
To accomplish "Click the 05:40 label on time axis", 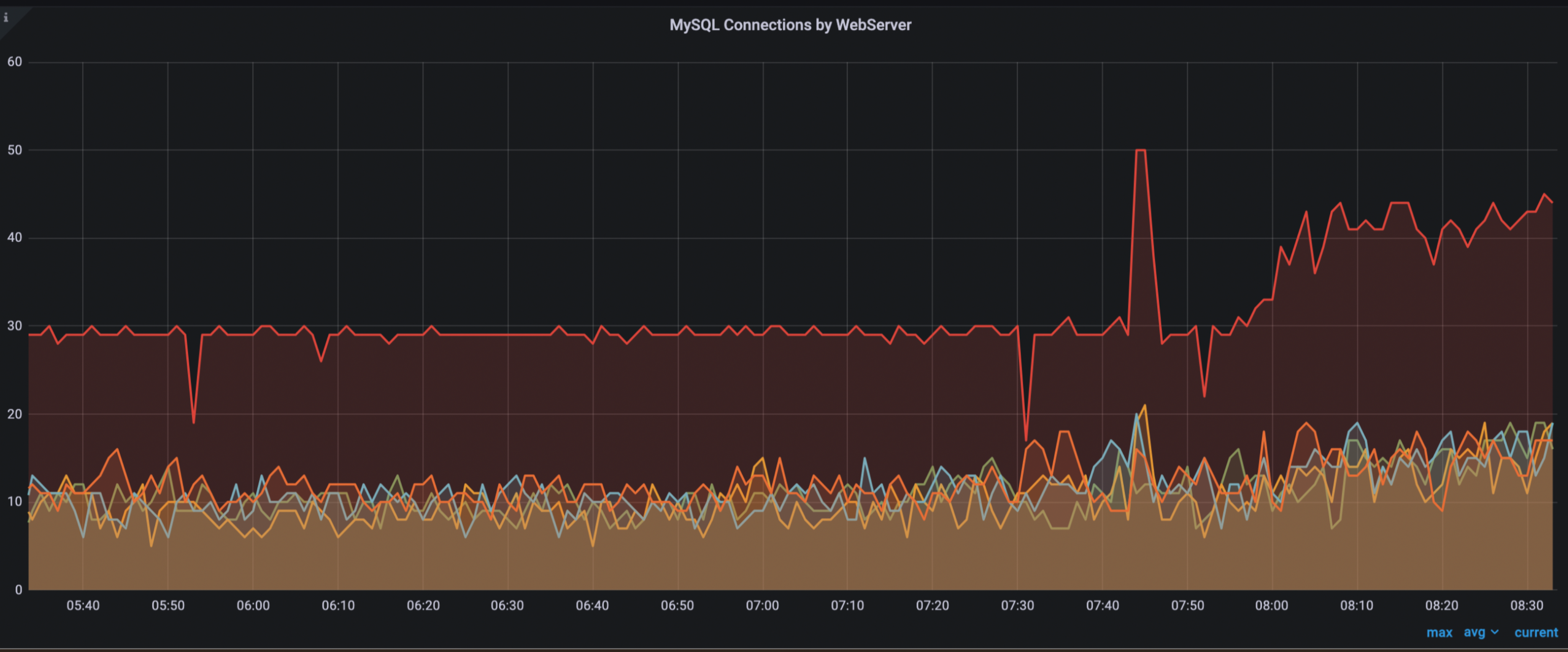I will coord(83,605).
